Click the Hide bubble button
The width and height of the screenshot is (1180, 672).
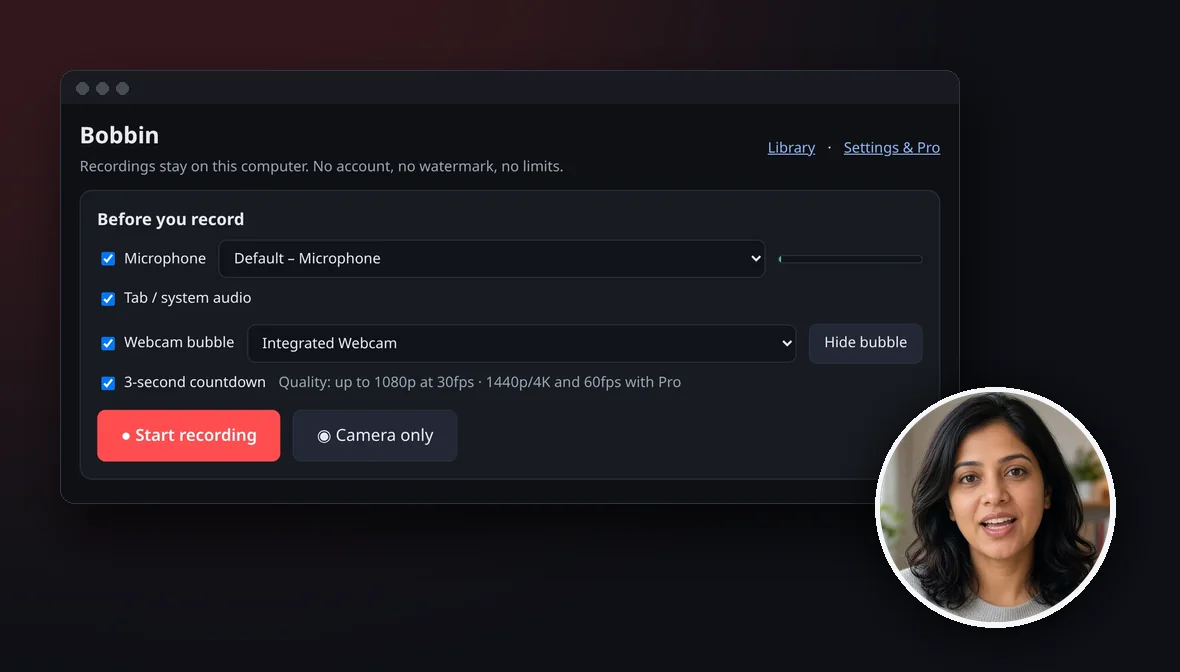coord(865,343)
